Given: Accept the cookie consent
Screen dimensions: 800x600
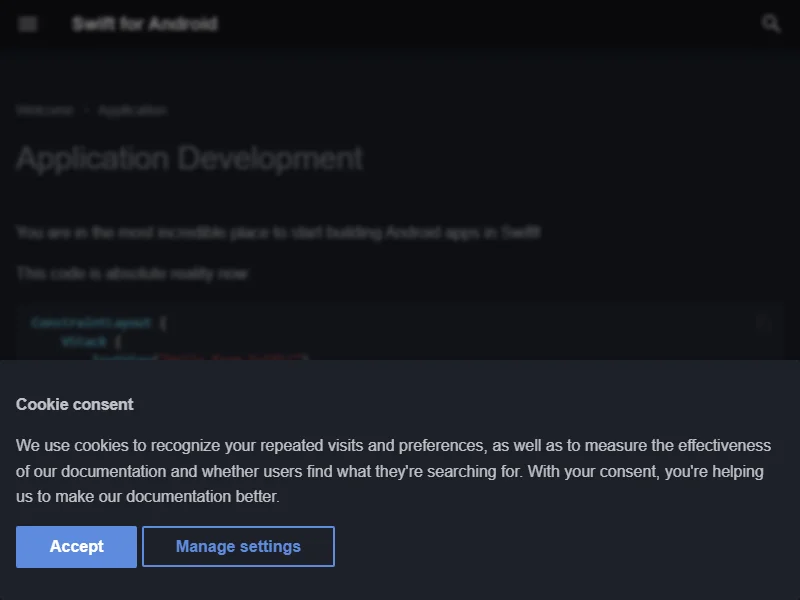Looking at the screenshot, I should (76, 547).
